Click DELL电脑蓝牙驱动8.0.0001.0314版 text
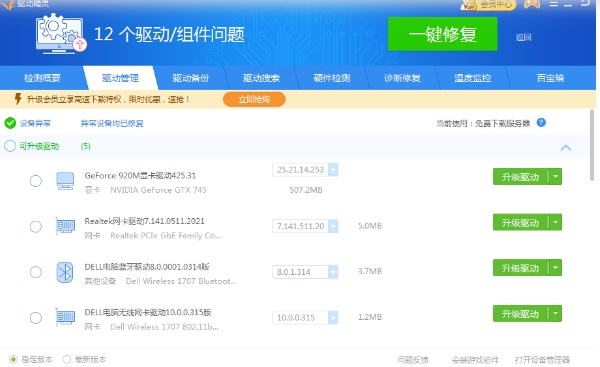600x367 pixels. point(147,267)
